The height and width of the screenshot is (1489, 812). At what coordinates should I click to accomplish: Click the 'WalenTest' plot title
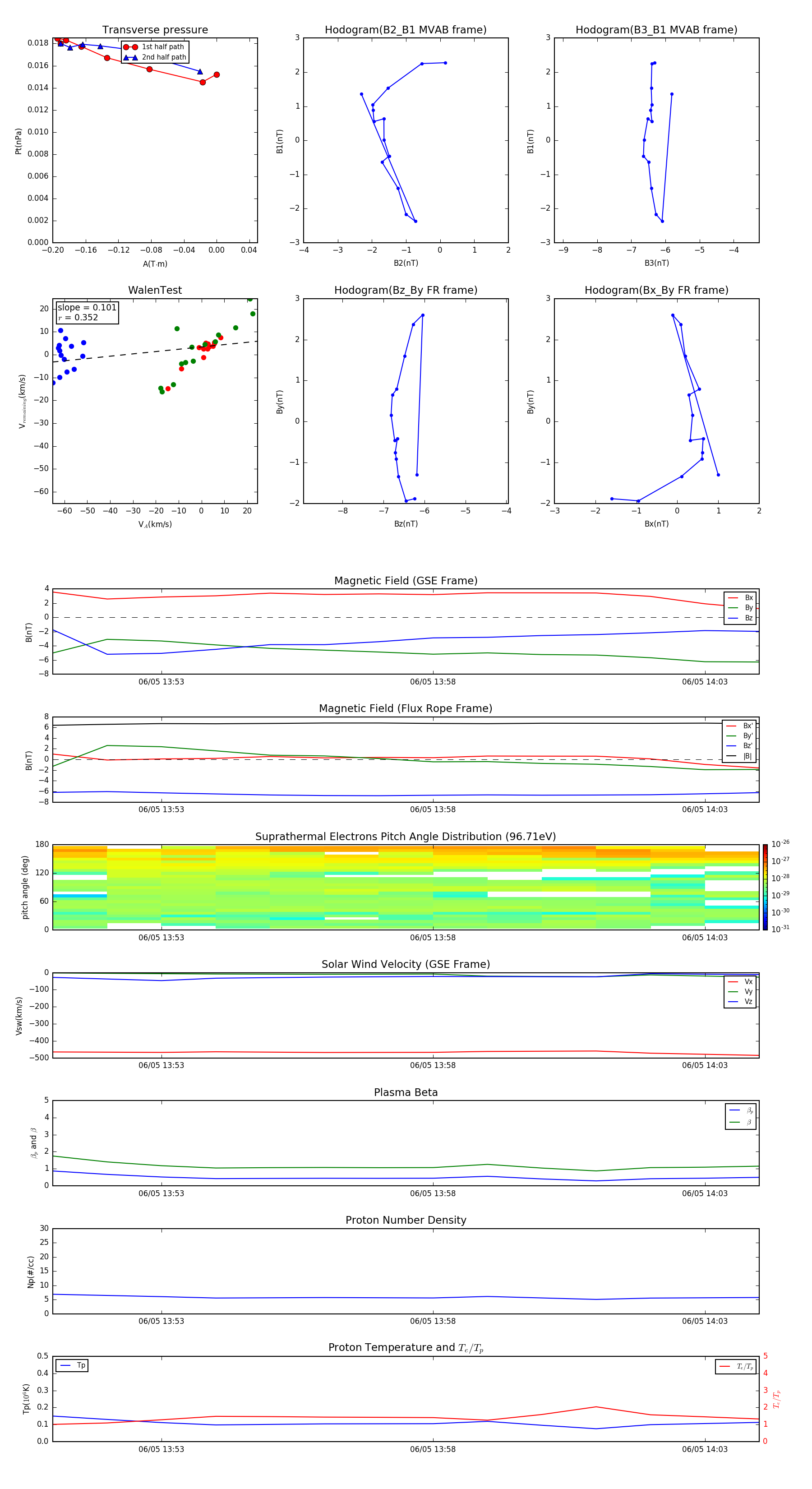[155, 290]
